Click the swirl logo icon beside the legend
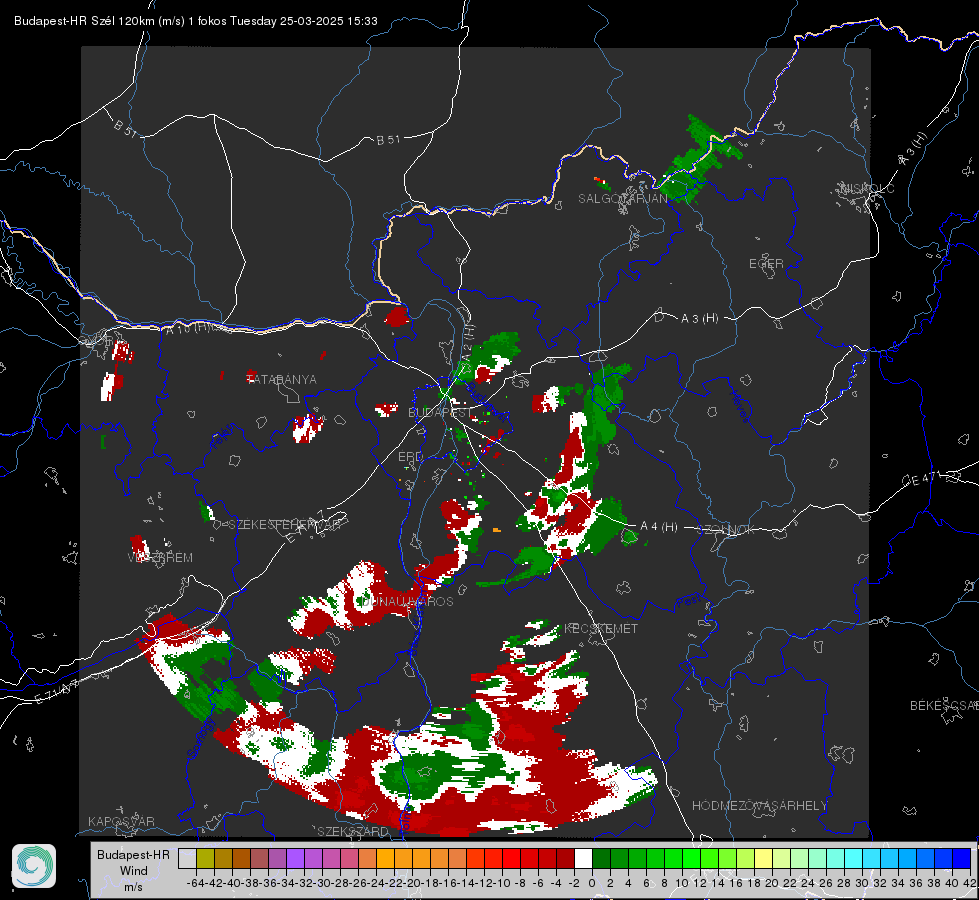979x900 pixels. pyautogui.click(x=34, y=866)
